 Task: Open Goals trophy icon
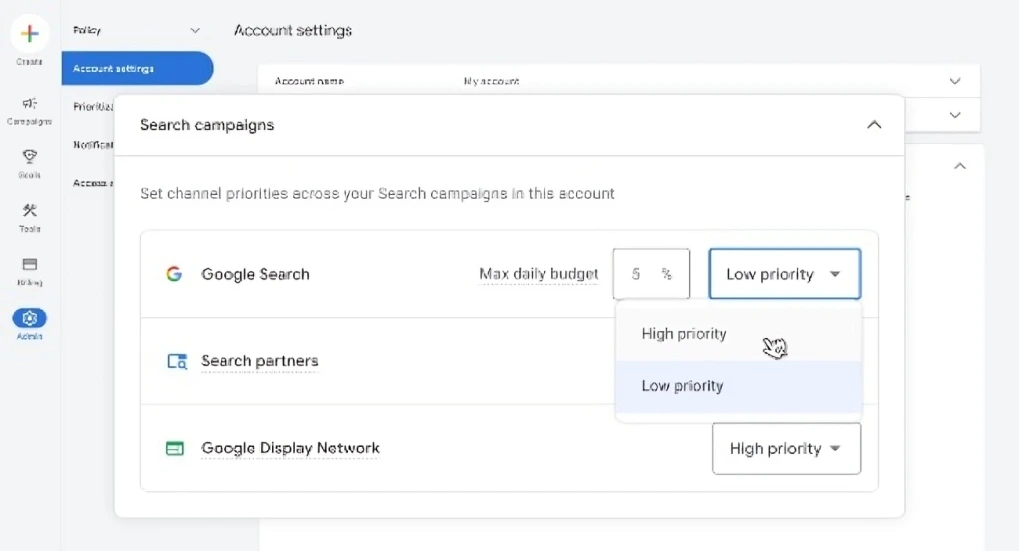(x=29, y=157)
